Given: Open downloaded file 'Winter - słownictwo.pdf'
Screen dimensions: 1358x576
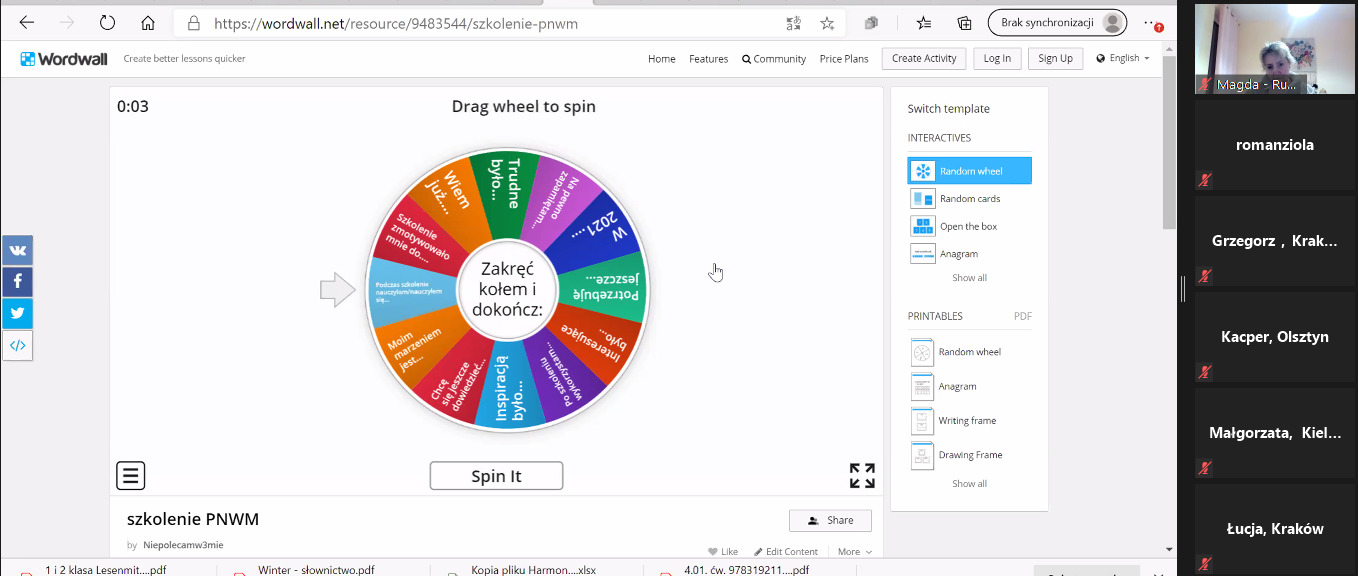Looking at the screenshot, I should tap(316, 570).
